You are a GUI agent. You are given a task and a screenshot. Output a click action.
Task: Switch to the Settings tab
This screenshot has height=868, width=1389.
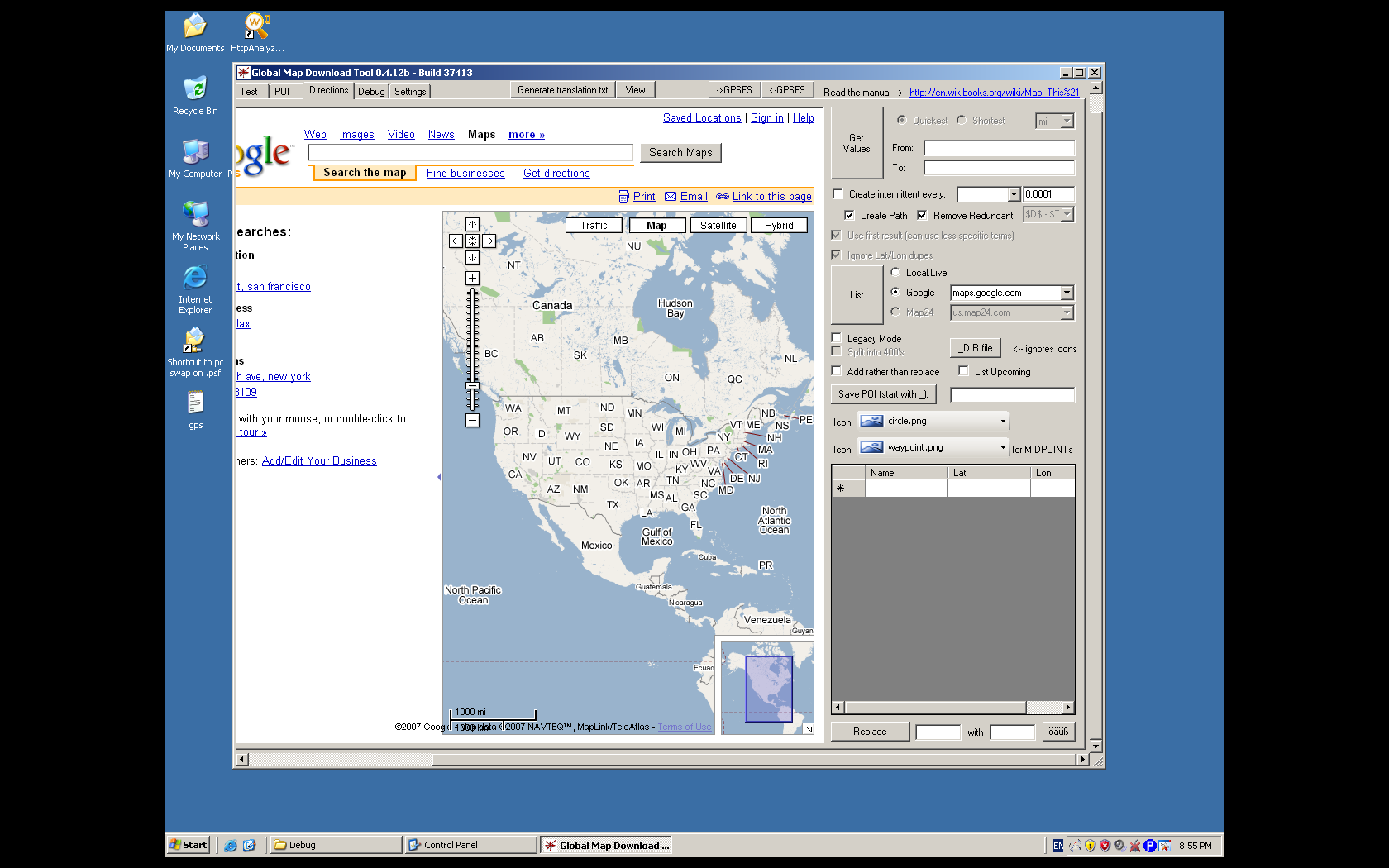point(410,92)
